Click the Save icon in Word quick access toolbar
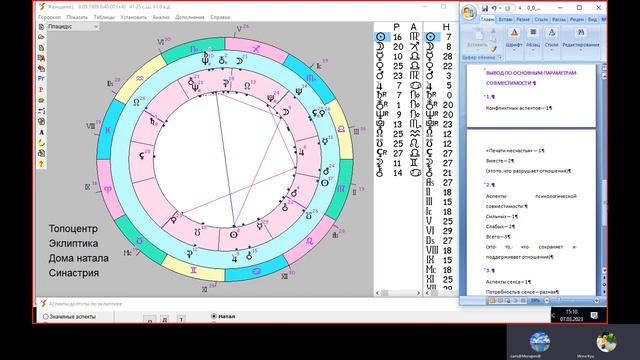This screenshot has height=360, width=640. click(x=484, y=8)
